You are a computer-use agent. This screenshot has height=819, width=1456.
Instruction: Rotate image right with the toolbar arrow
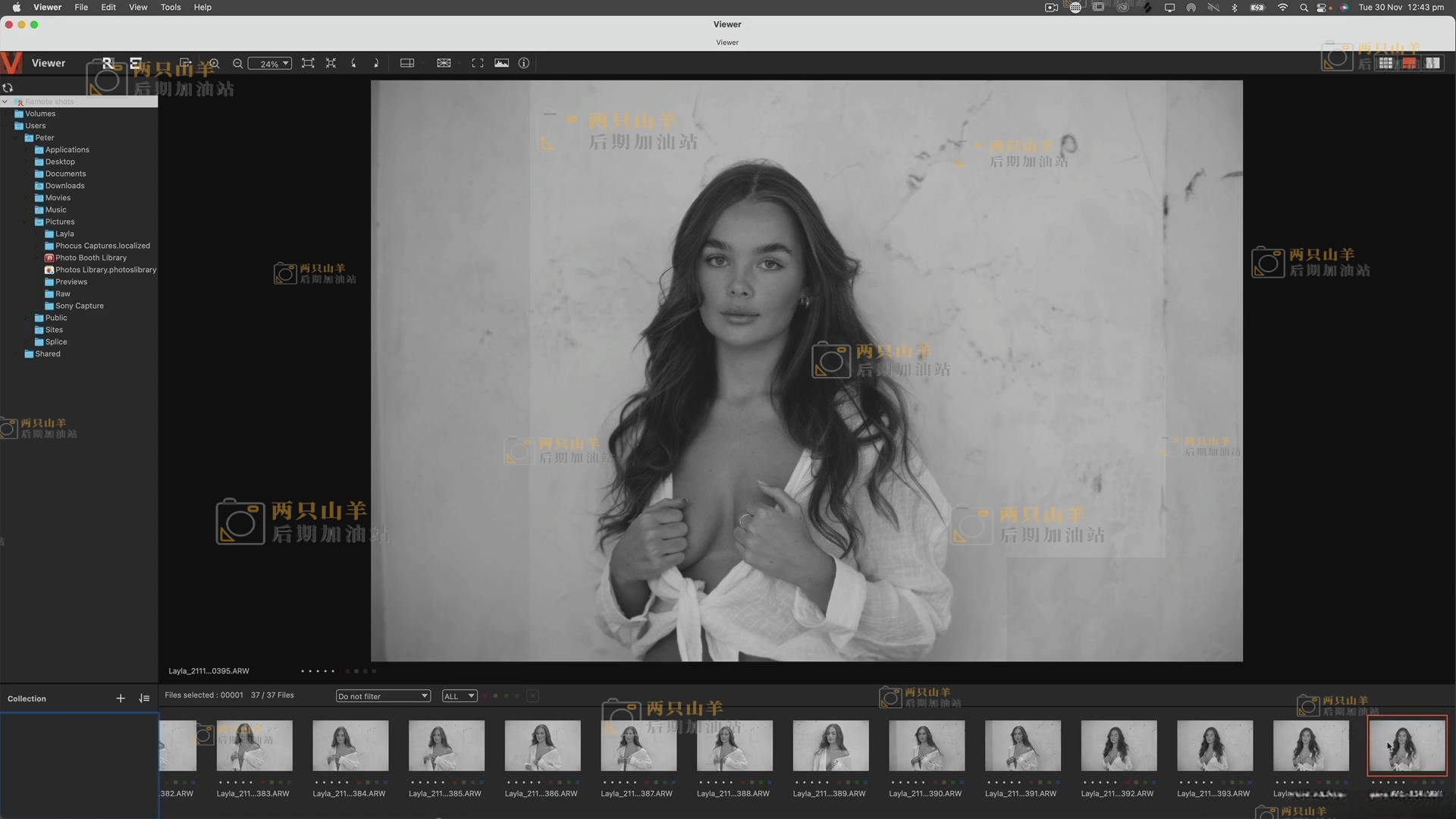(376, 64)
